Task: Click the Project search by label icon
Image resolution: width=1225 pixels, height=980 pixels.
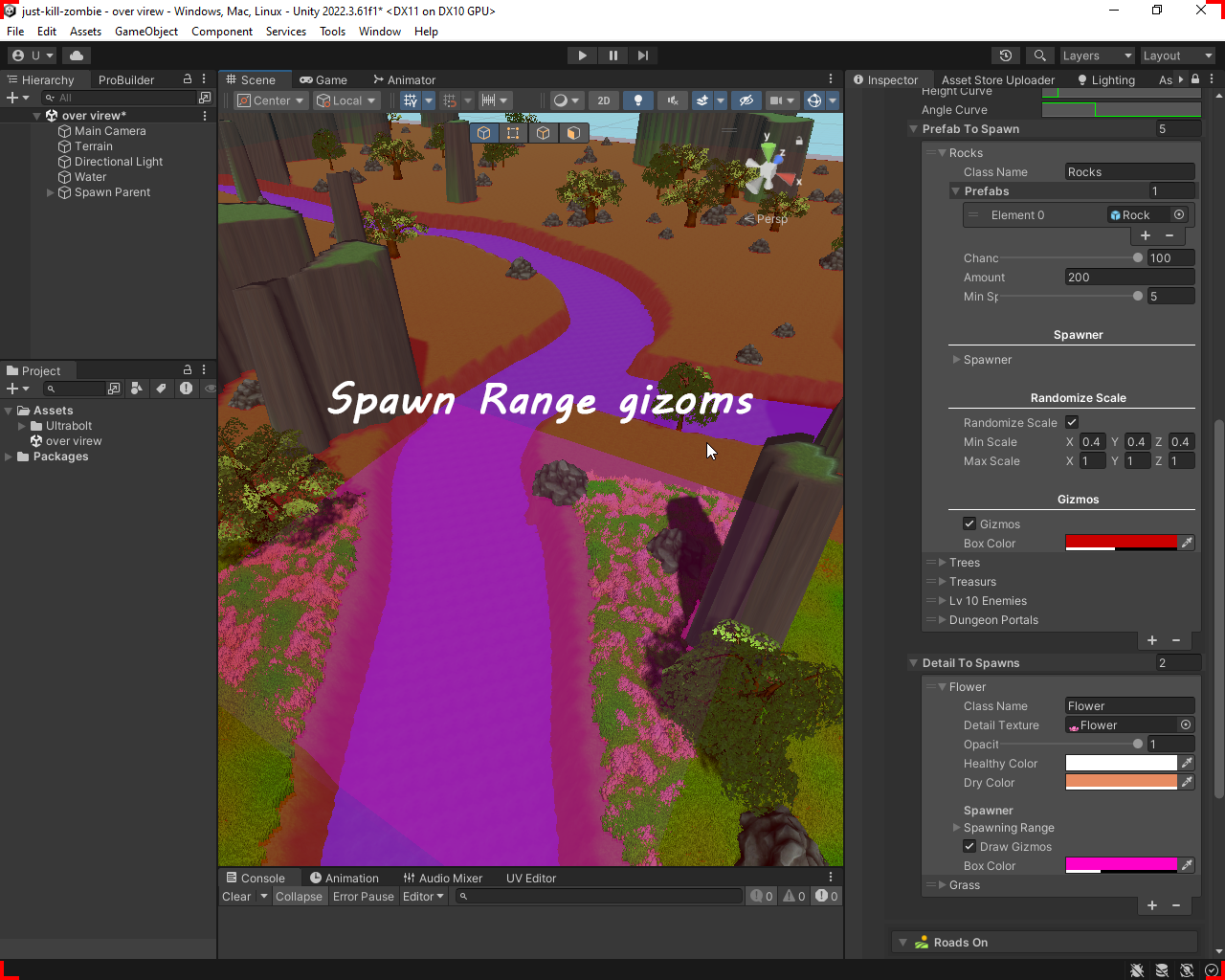Action: [161, 389]
